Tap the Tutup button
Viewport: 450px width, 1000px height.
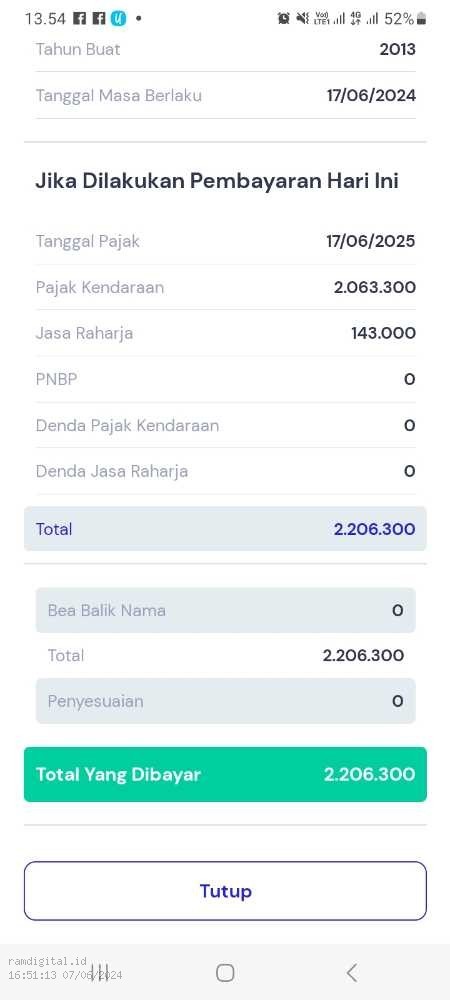point(225,890)
